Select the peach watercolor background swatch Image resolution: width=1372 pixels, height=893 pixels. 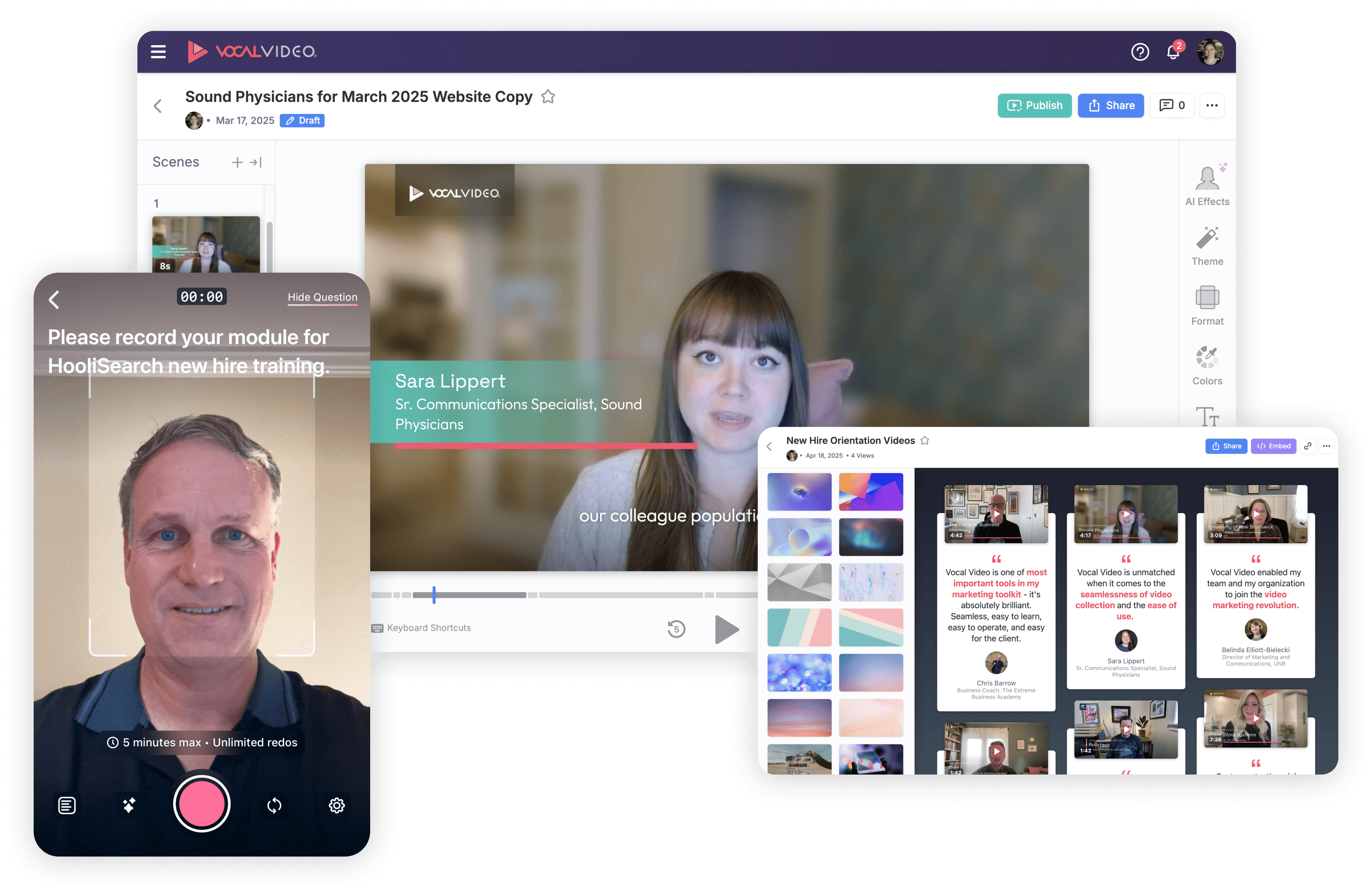pyautogui.click(x=871, y=718)
